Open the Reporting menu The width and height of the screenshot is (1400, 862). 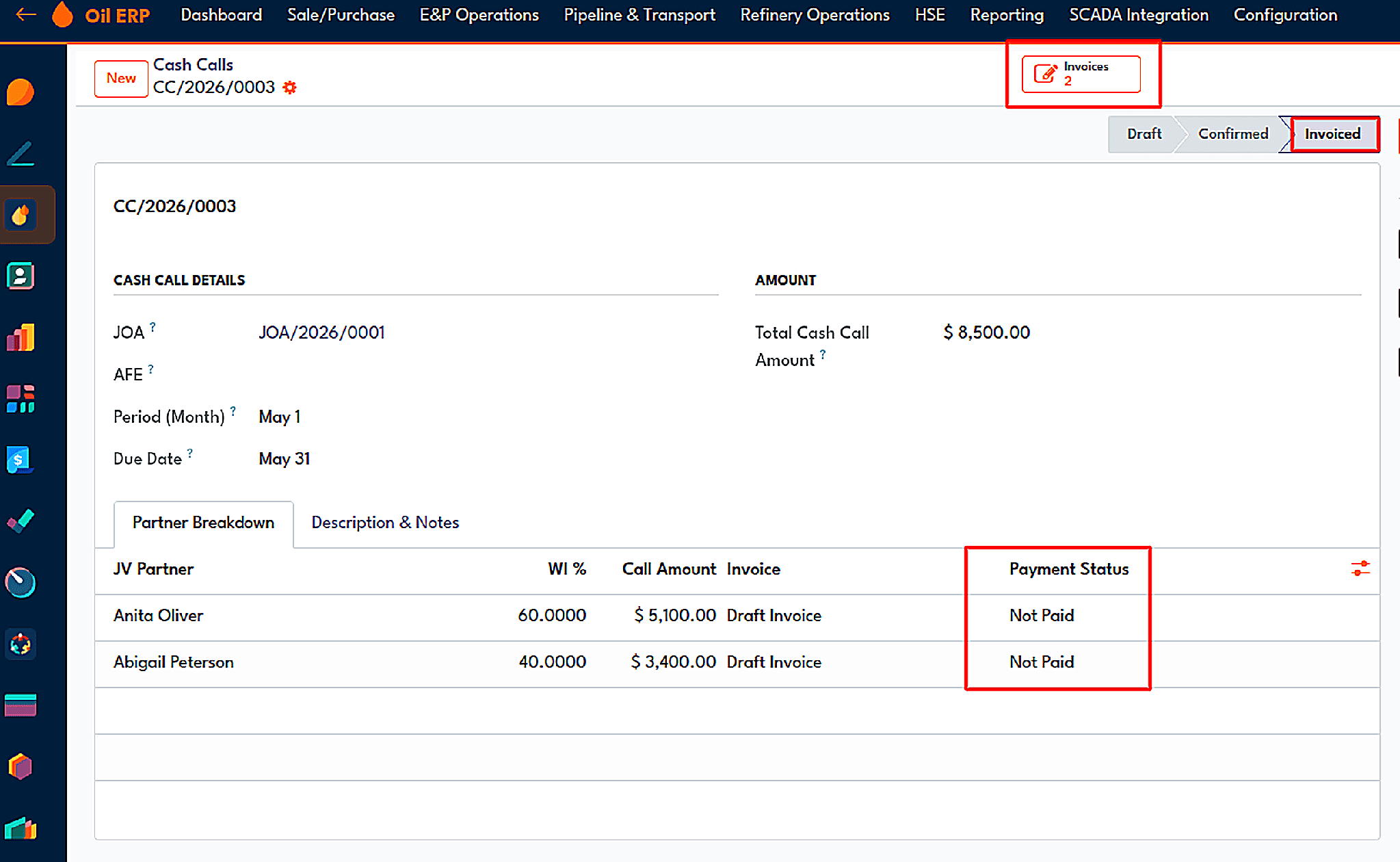pos(1007,15)
